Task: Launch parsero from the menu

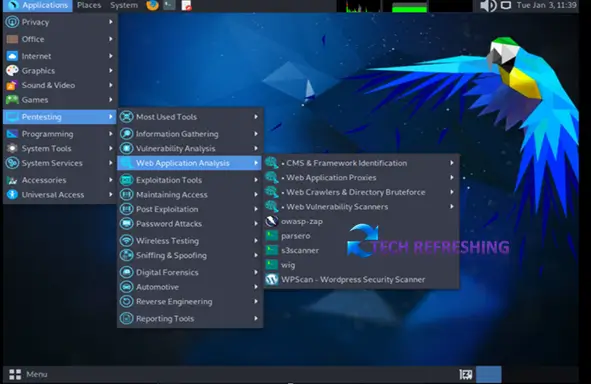Action: 362,236
